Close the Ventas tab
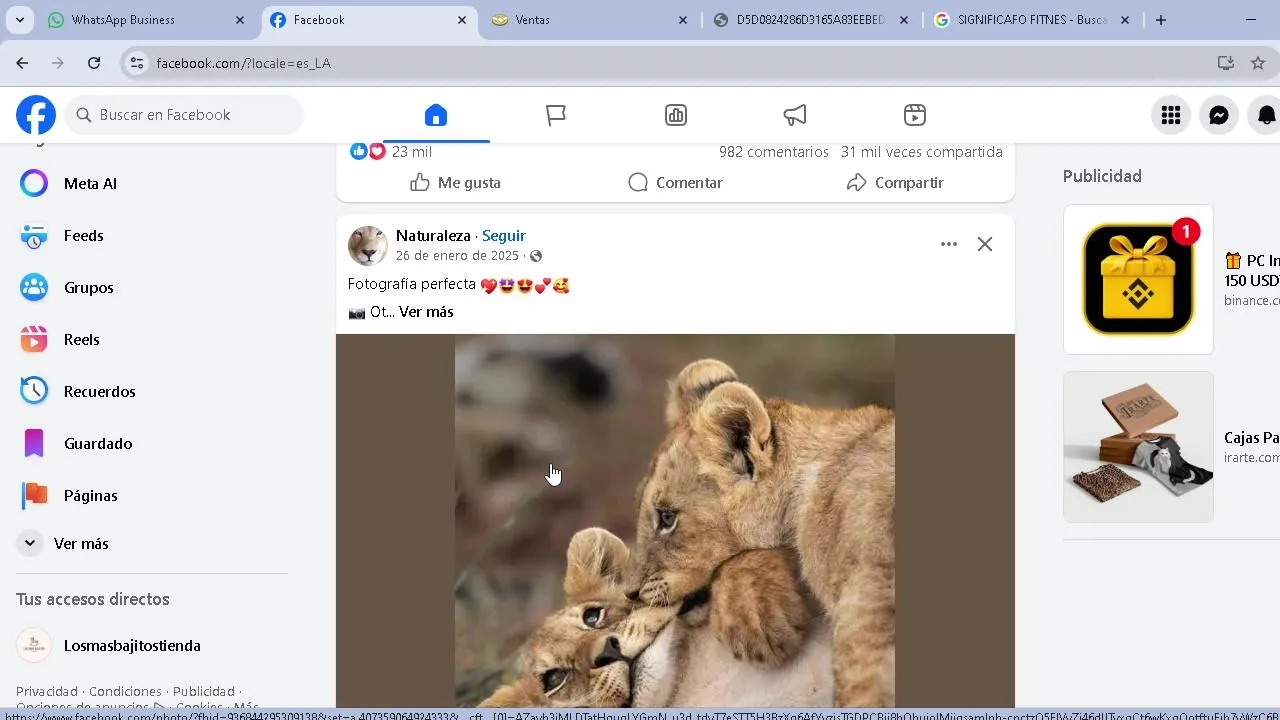Image resolution: width=1280 pixels, height=720 pixels. coord(683,20)
